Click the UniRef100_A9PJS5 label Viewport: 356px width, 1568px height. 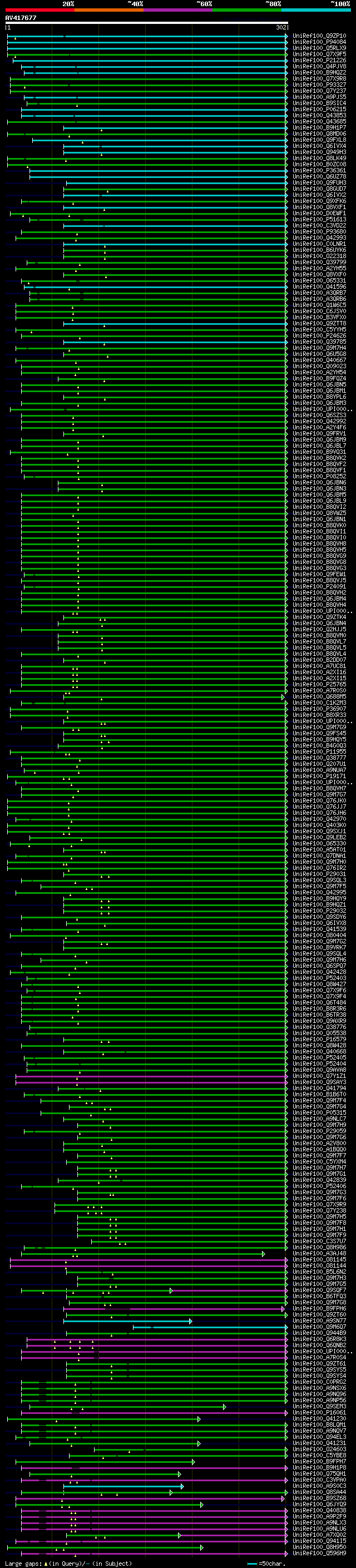[x=319, y=97]
